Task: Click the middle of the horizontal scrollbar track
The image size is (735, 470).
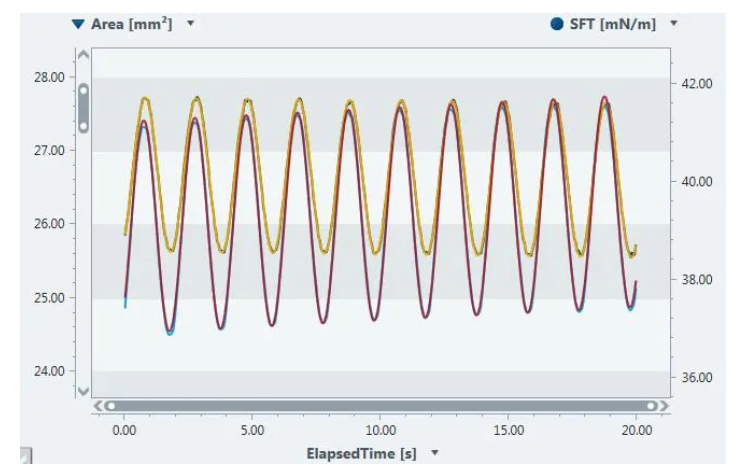Action: click(381, 406)
